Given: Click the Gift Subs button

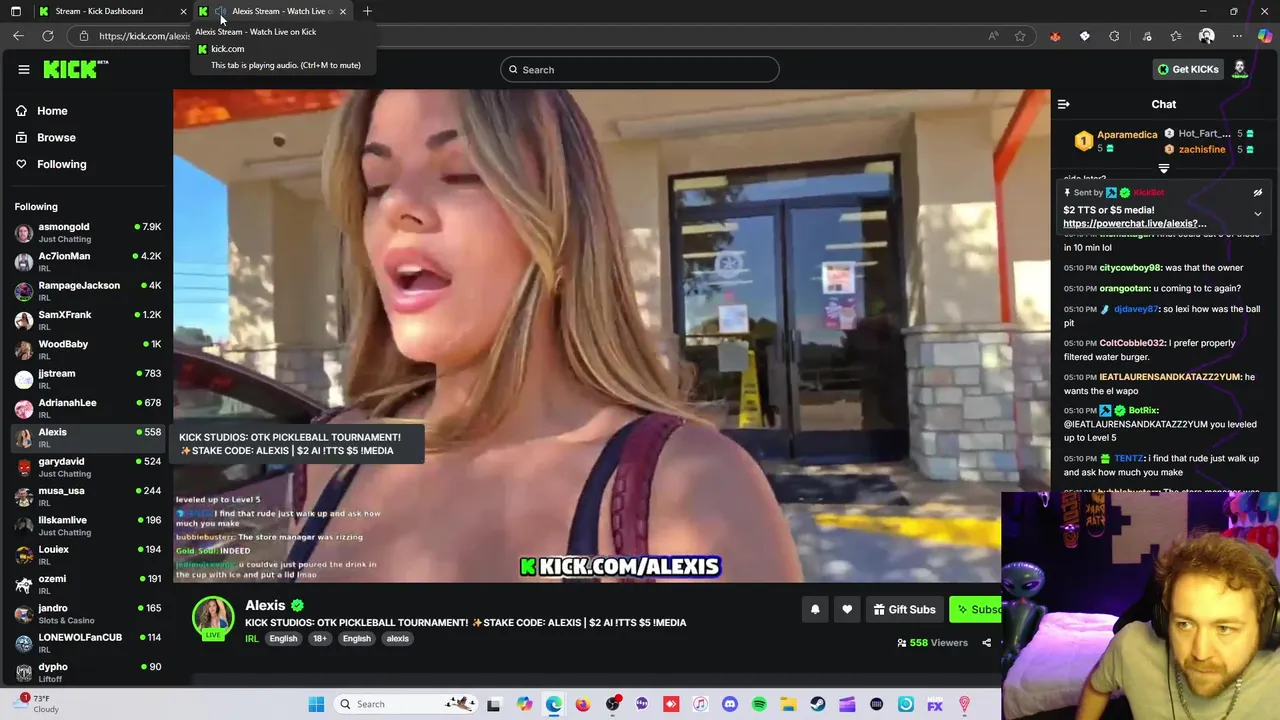Looking at the screenshot, I should point(904,609).
